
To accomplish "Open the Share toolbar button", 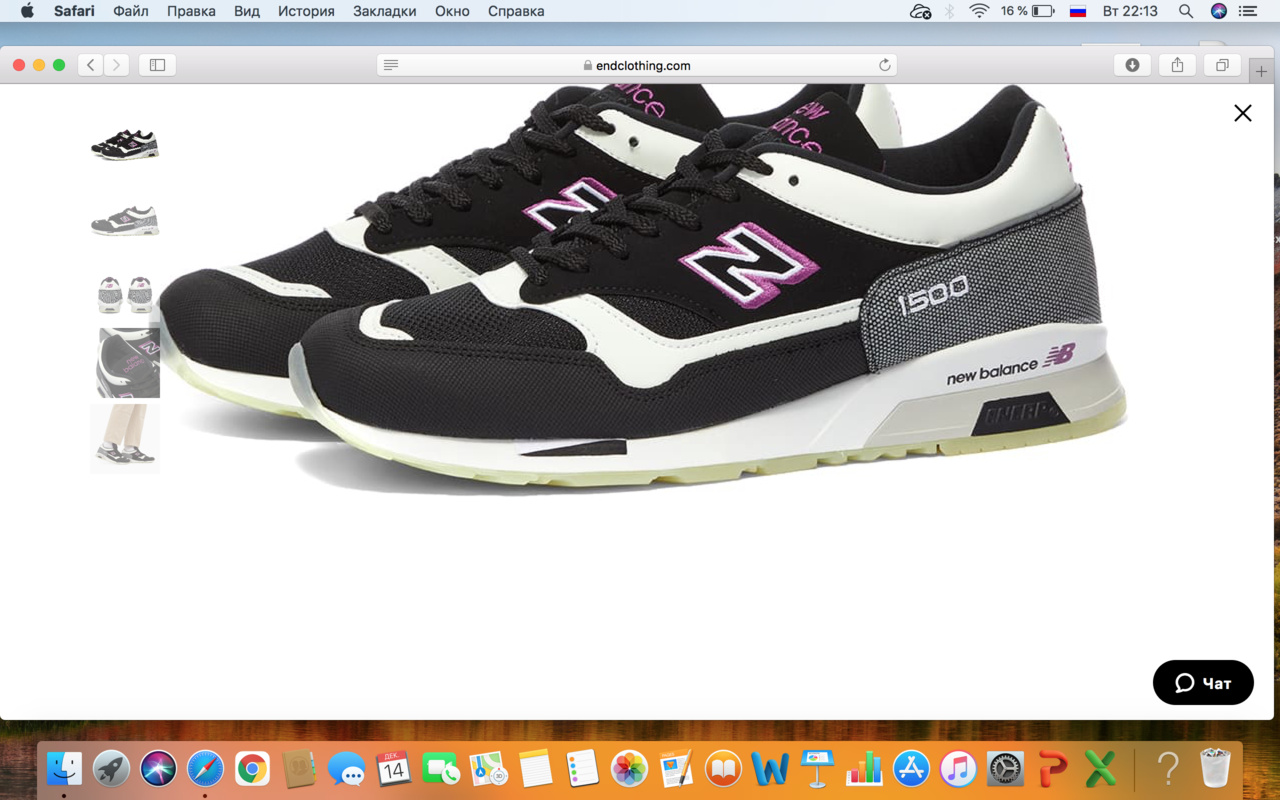I will click(1177, 65).
